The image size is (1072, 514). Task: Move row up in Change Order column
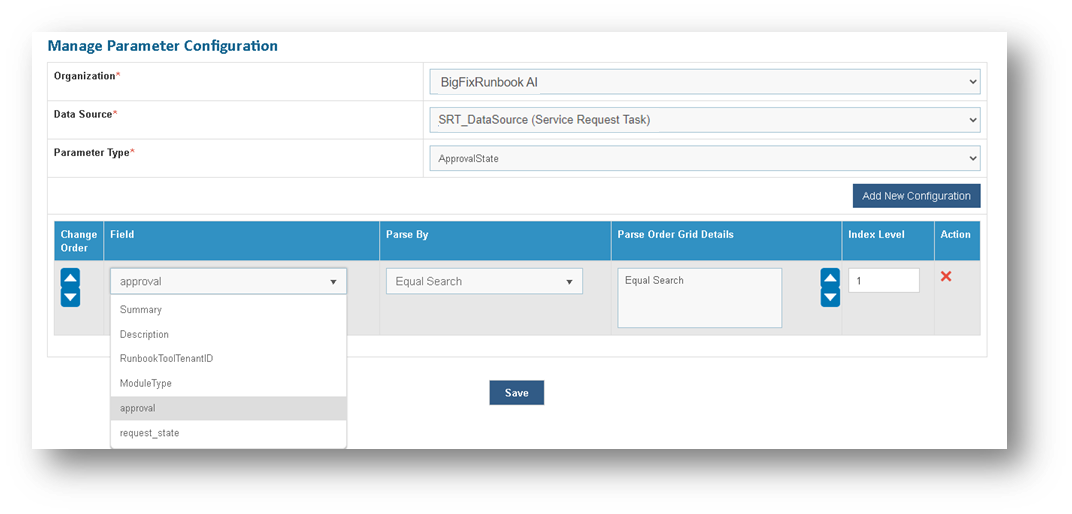[x=70, y=278]
